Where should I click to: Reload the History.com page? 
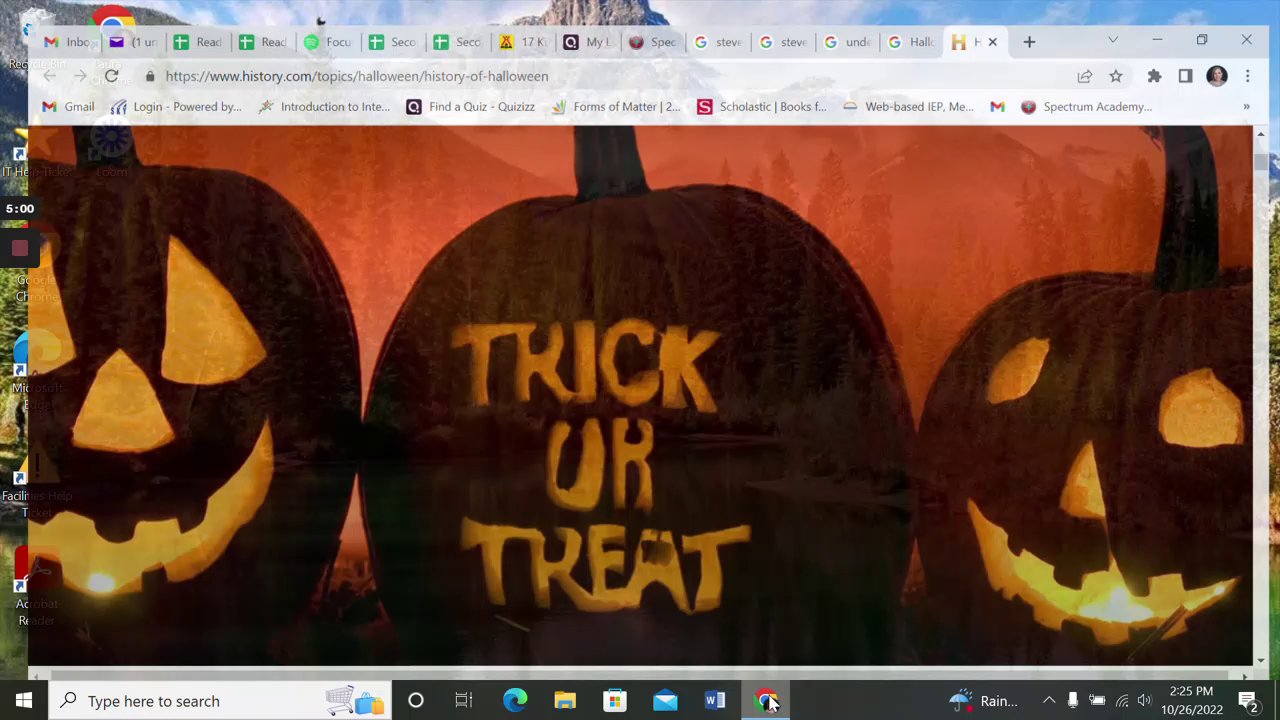(x=111, y=76)
